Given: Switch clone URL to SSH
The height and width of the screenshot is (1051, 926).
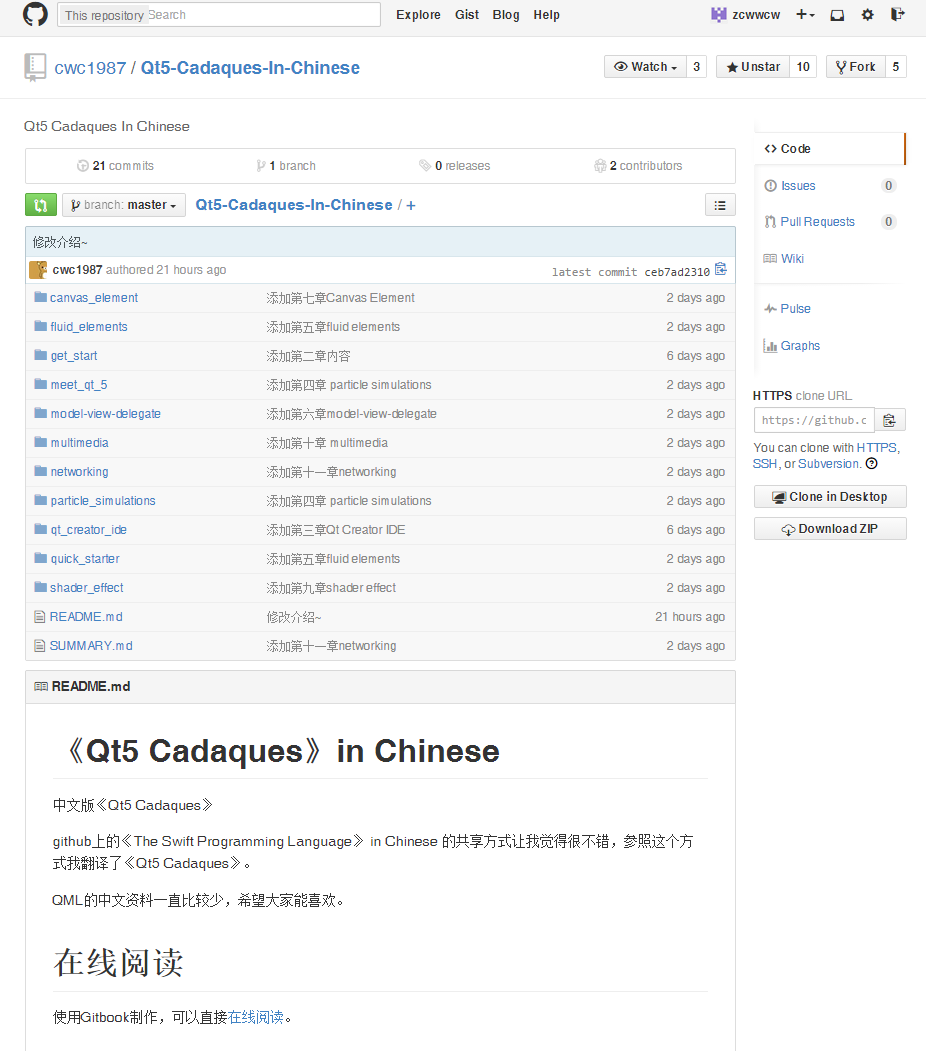Looking at the screenshot, I should pyautogui.click(x=765, y=464).
